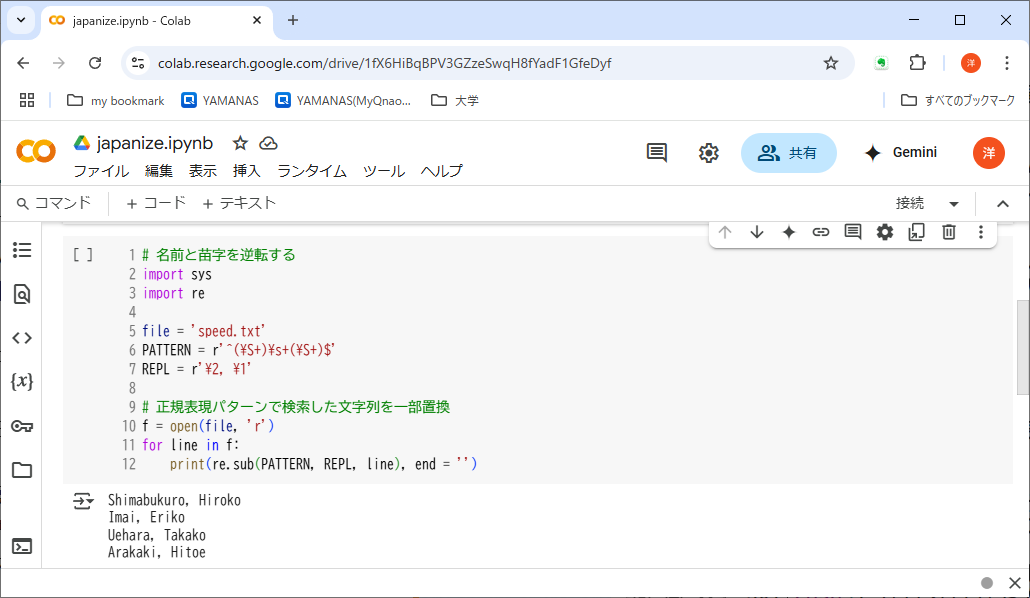Screen dimensions: 1030x598
Task: Click the Colab CO logo
Action: [x=36, y=152]
